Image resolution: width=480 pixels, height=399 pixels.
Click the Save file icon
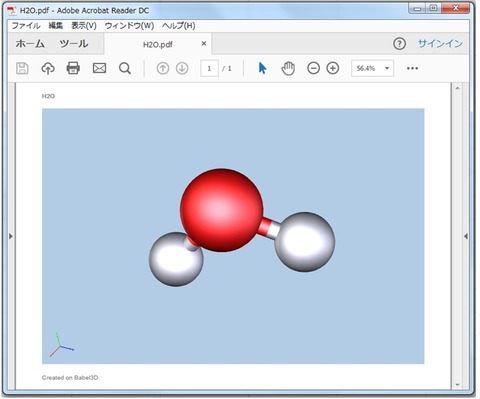(22, 68)
